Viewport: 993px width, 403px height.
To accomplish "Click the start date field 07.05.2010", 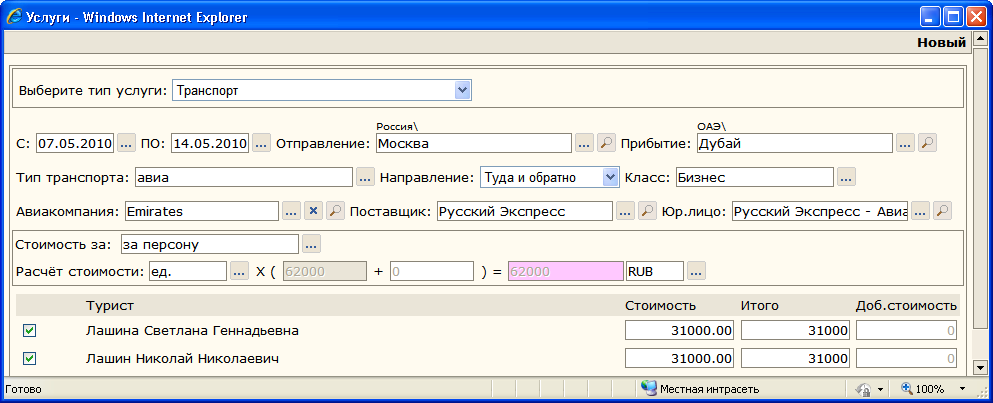I will tap(75, 143).
